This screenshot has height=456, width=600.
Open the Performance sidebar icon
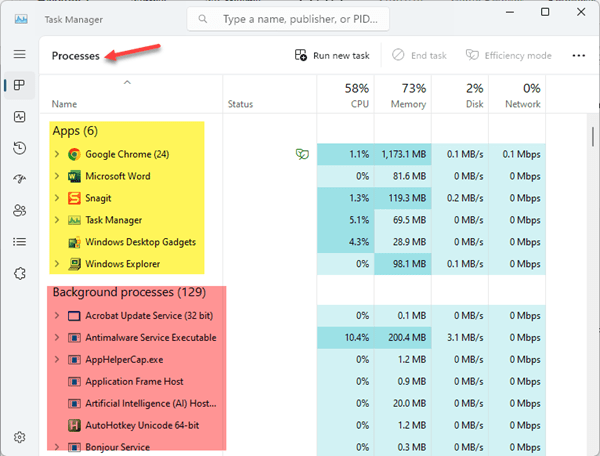click(20, 117)
